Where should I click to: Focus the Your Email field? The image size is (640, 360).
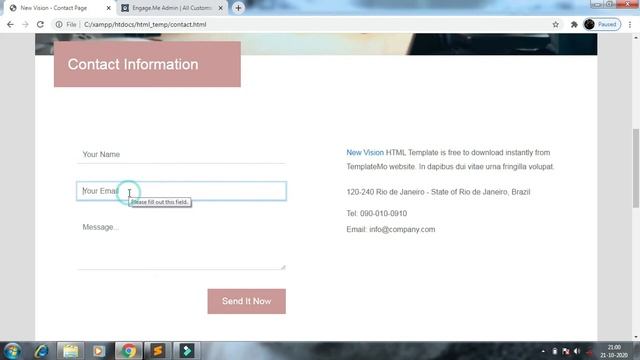pyautogui.click(x=181, y=191)
